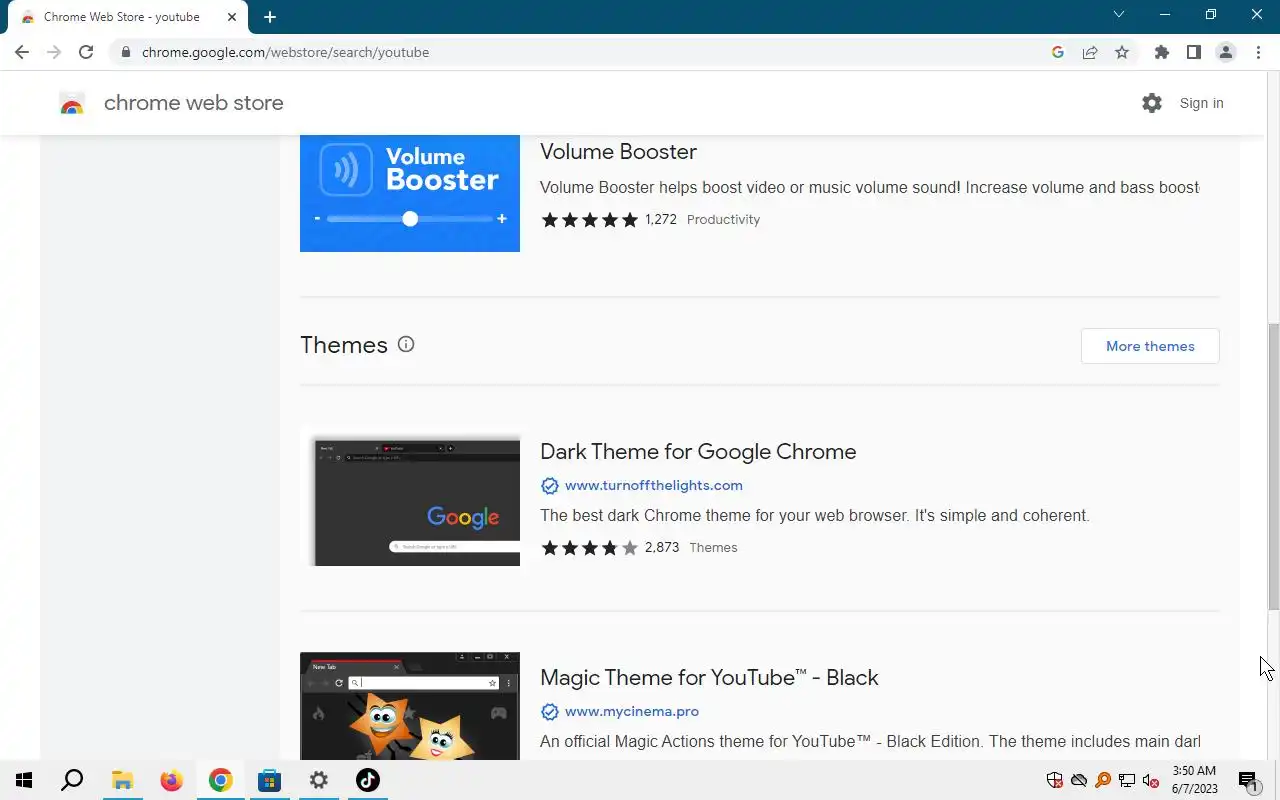View site info lock icon
The height and width of the screenshot is (800, 1280).
(125, 52)
